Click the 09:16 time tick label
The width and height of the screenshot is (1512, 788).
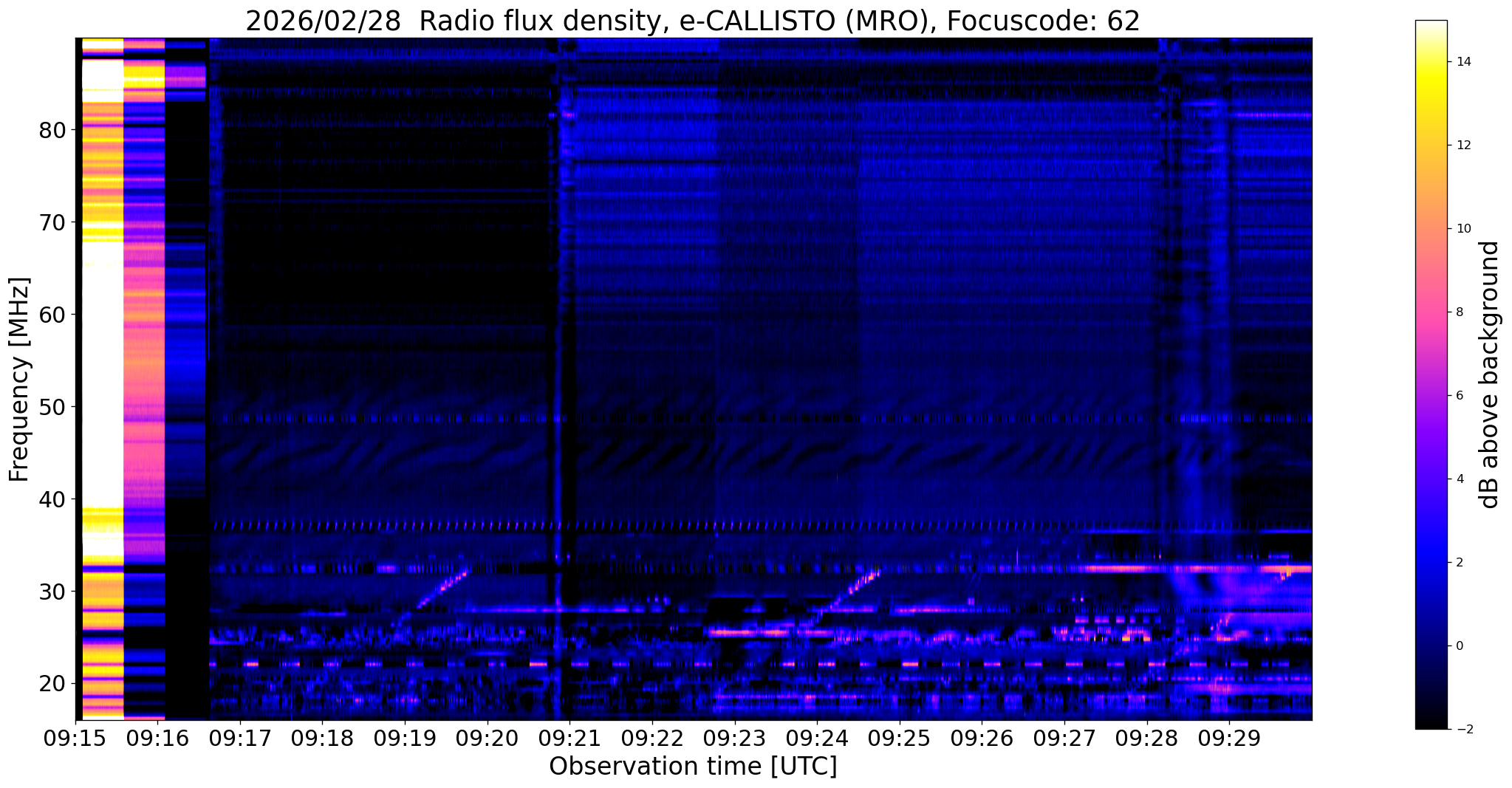(x=157, y=739)
